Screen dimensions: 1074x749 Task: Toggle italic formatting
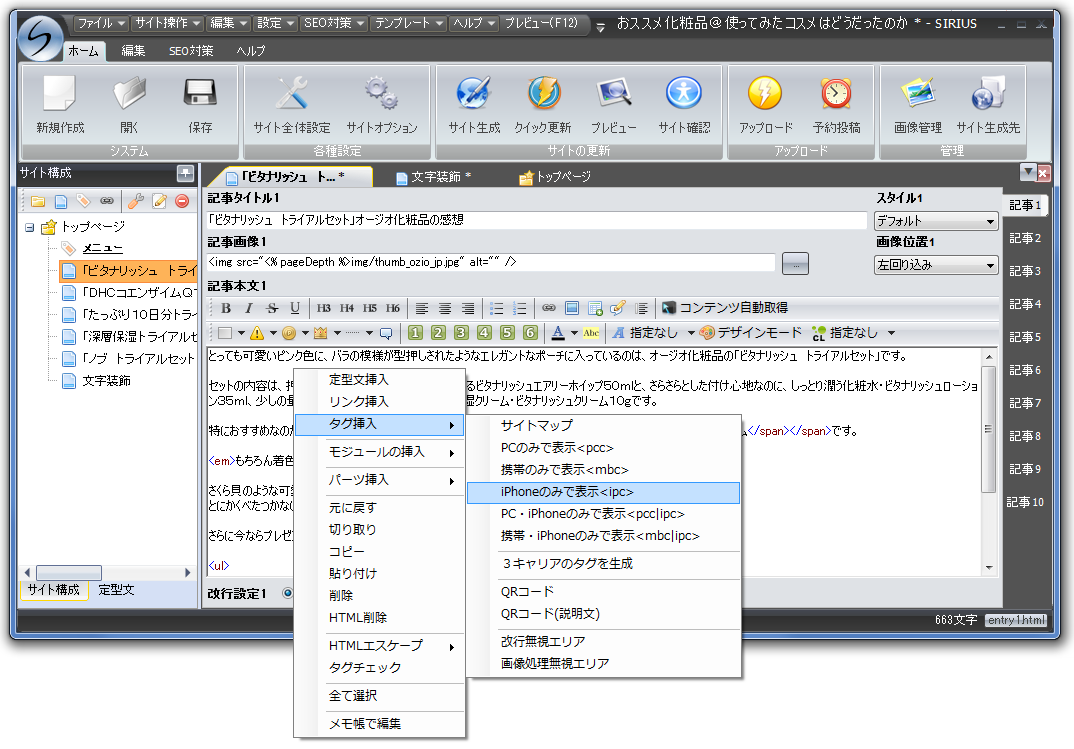tap(249, 308)
